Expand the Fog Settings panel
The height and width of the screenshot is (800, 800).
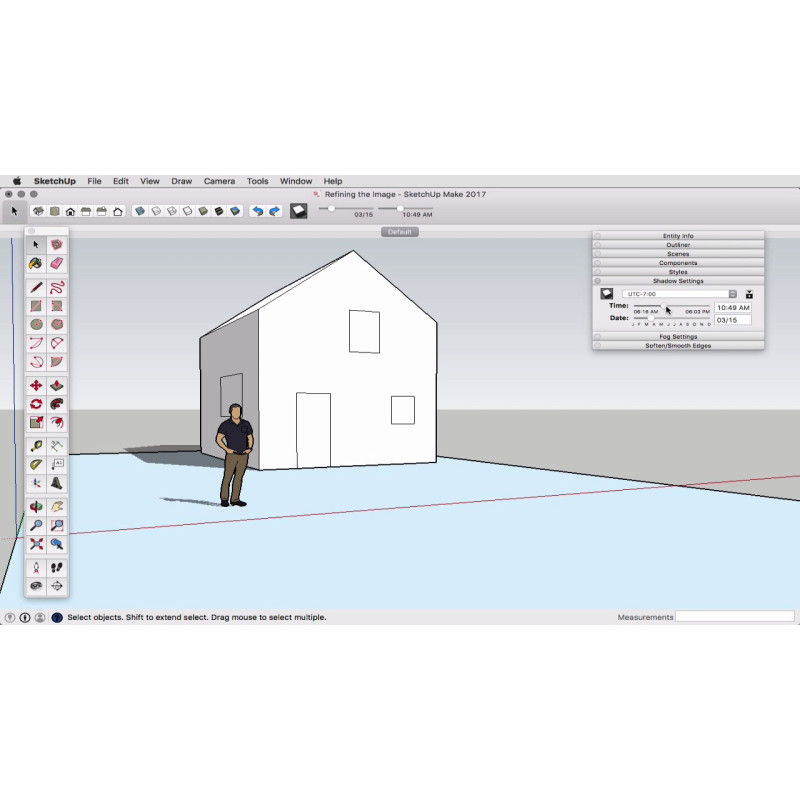[678, 337]
